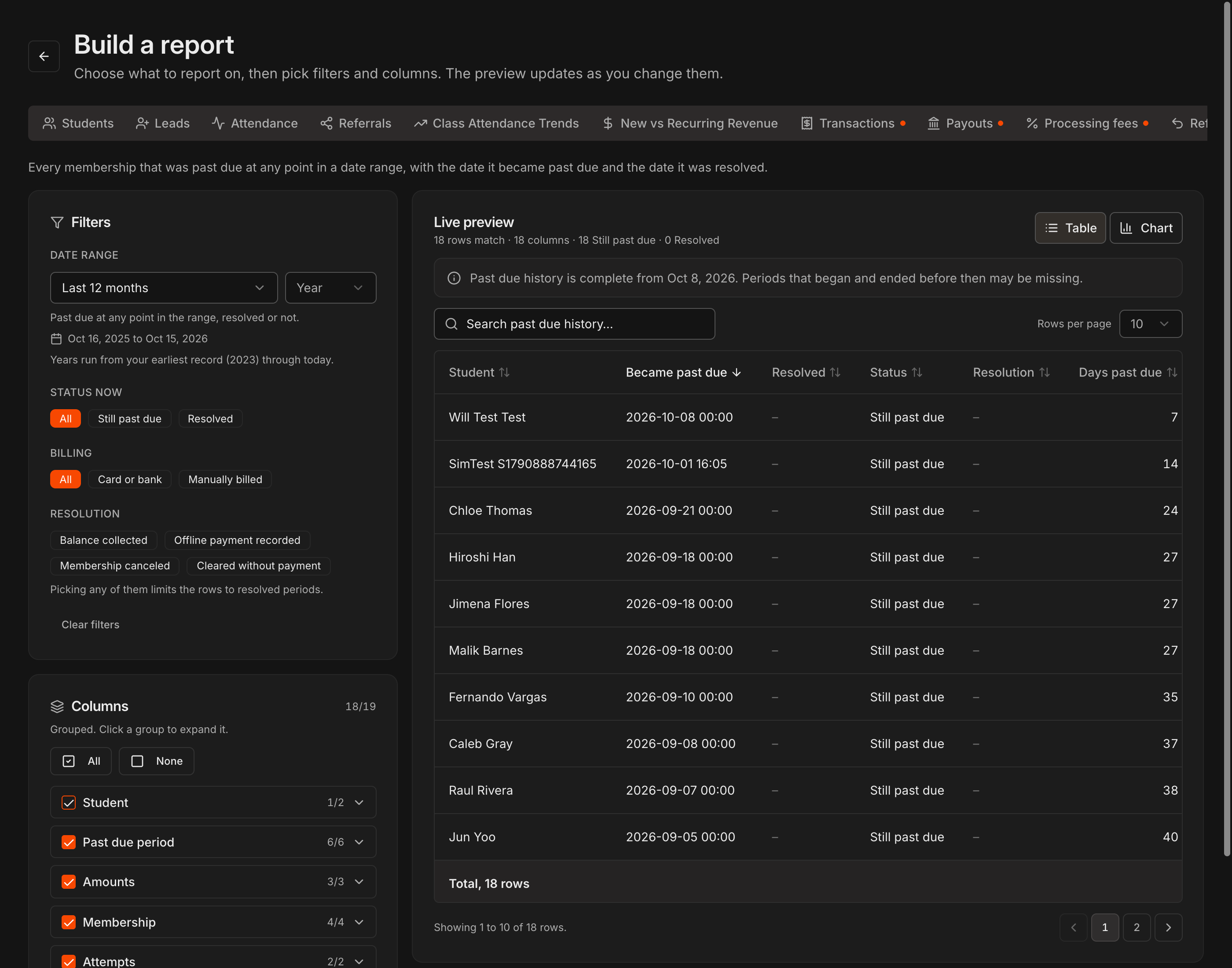Open the Payouts report tab
The image size is (1232, 968).
click(x=965, y=123)
